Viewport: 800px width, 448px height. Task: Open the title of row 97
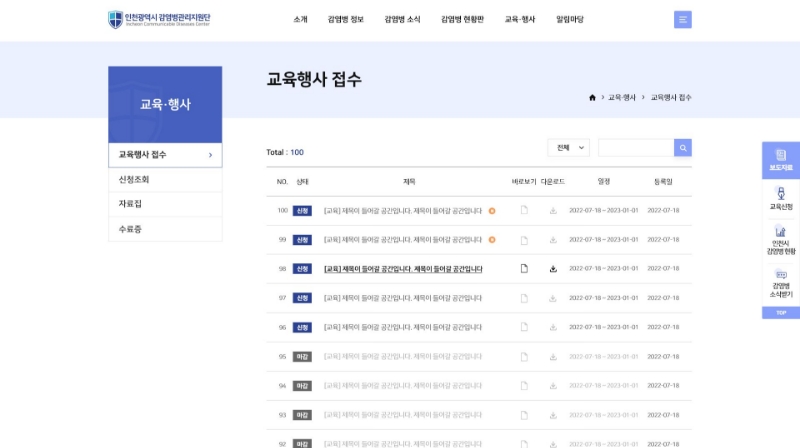click(x=403, y=298)
